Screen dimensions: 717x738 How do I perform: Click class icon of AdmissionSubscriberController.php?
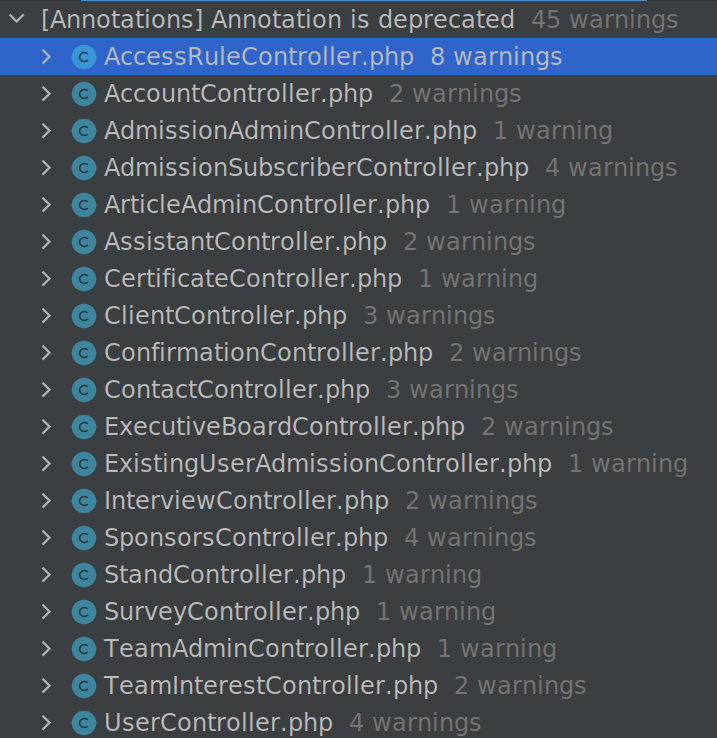(x=84, y=168)
